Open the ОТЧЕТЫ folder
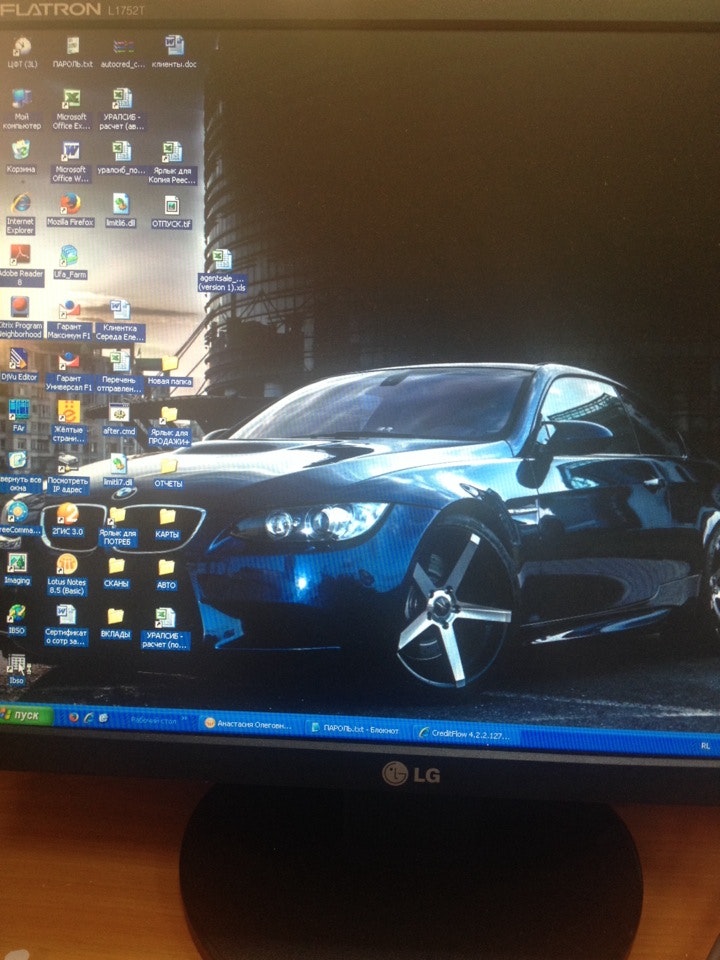720x960 pixels. (x=168, y=474)
